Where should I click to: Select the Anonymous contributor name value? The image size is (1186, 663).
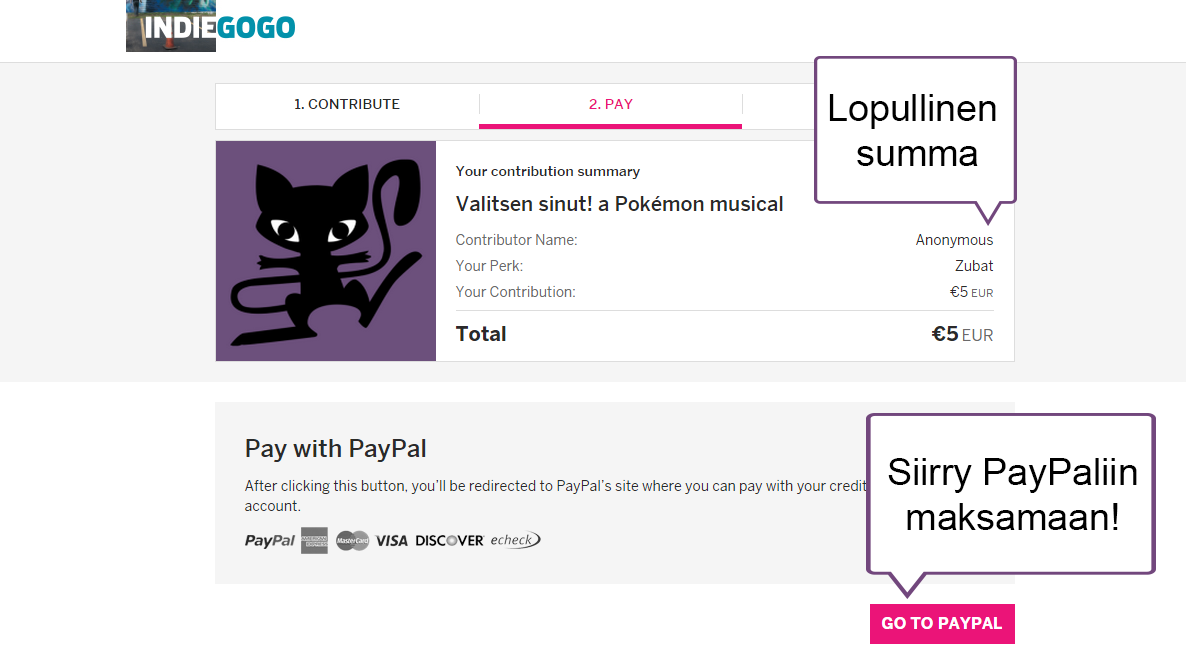(x=954, y=240)
